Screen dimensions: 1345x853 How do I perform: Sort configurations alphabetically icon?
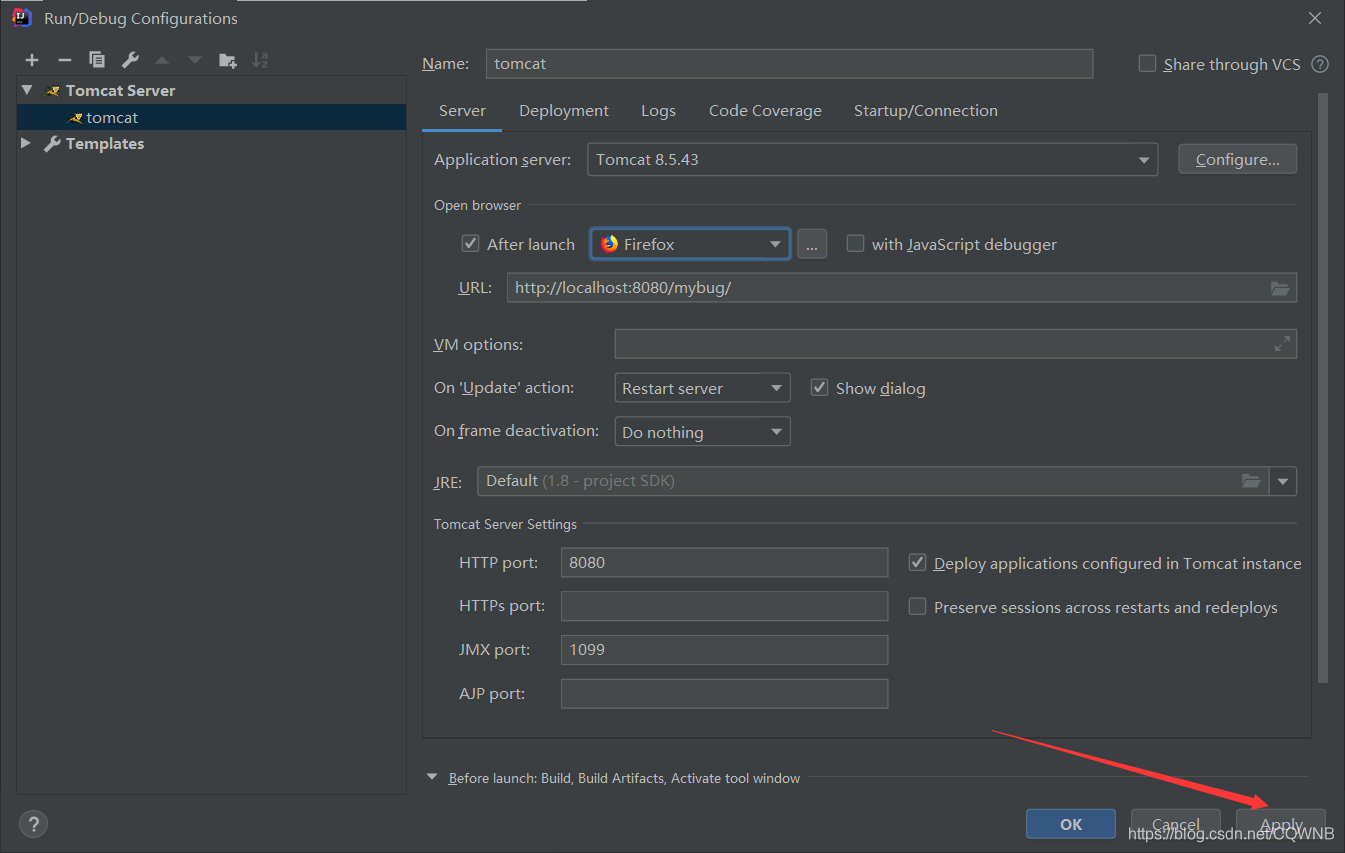click(x=260, y=60)
